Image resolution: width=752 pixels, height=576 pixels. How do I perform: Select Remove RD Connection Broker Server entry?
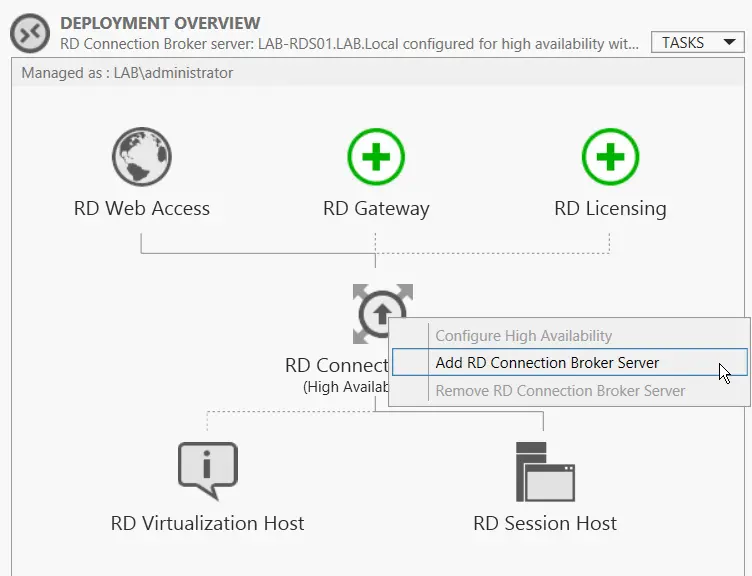560,391
